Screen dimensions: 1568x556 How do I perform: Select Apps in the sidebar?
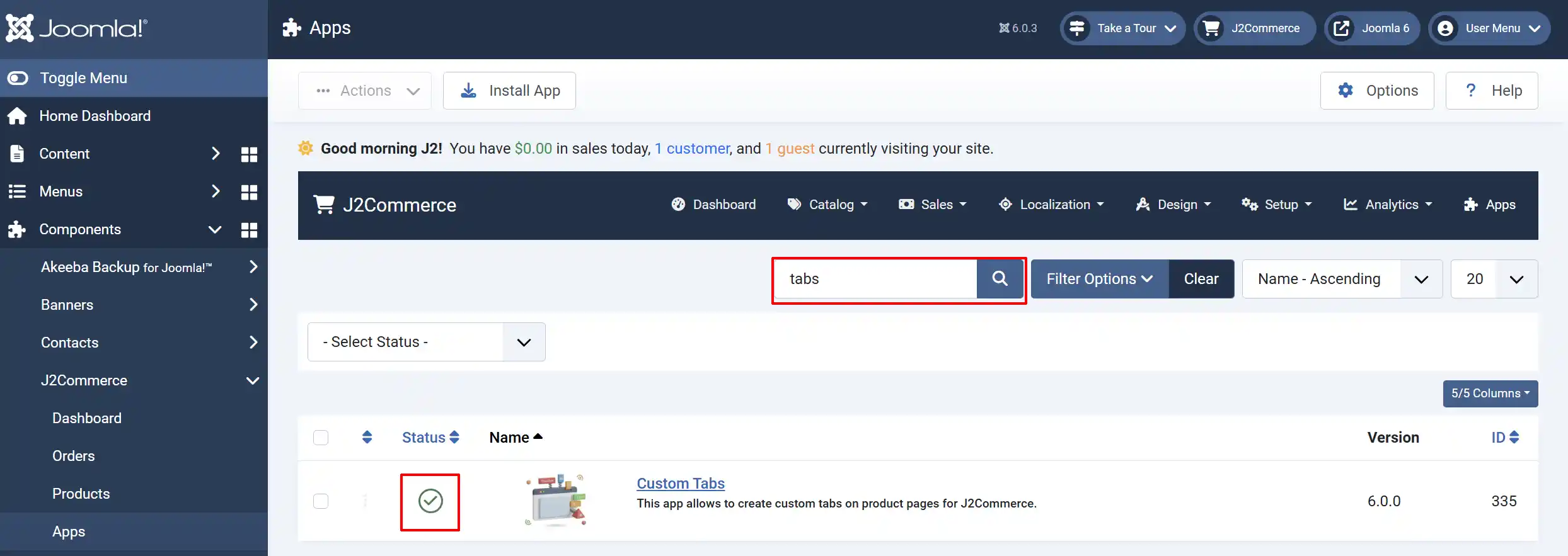[x=69, y=531]
